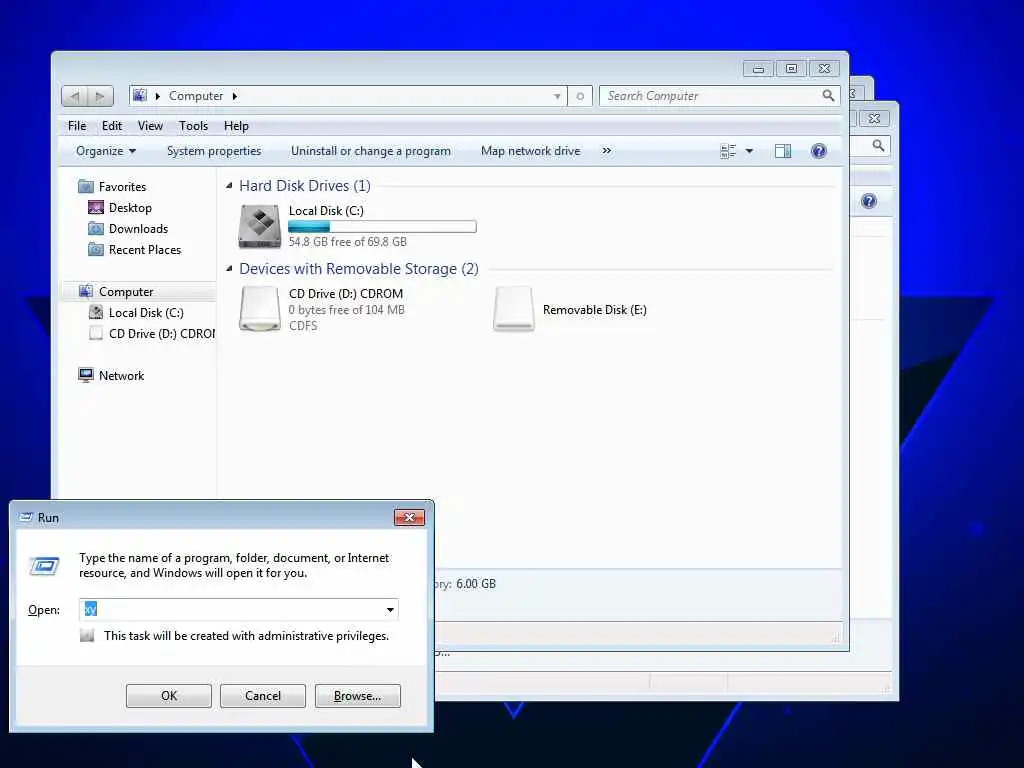Open the View menu
The width and height of the screenshot is (1024, 768).
coord(150,125)
